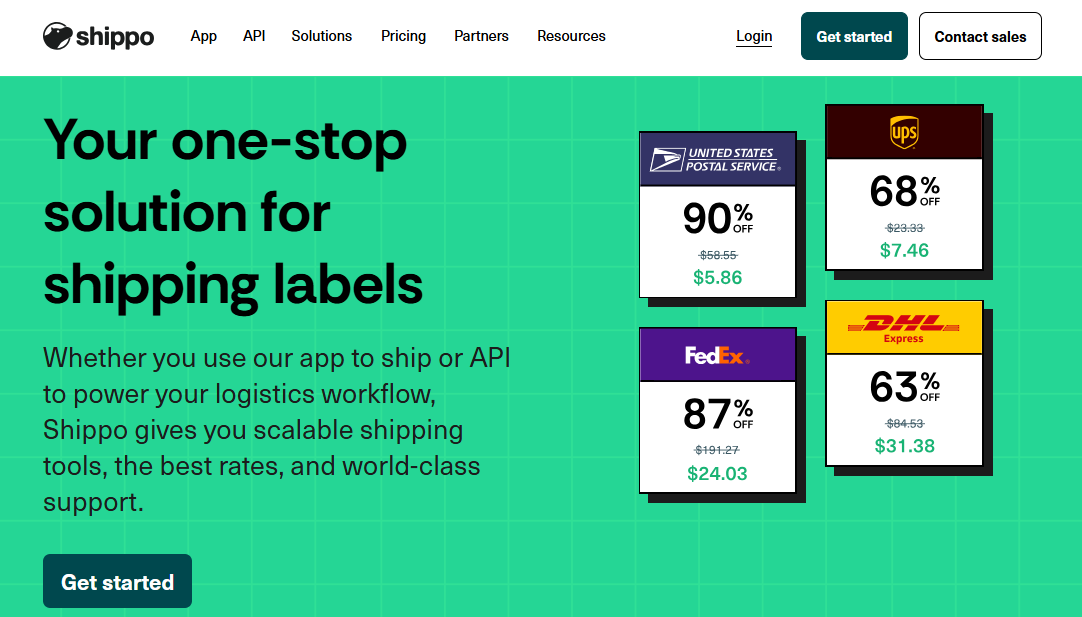1082x617 pixels.
Task: Click the $24.03 discounted price
Action: pos(717,473)
